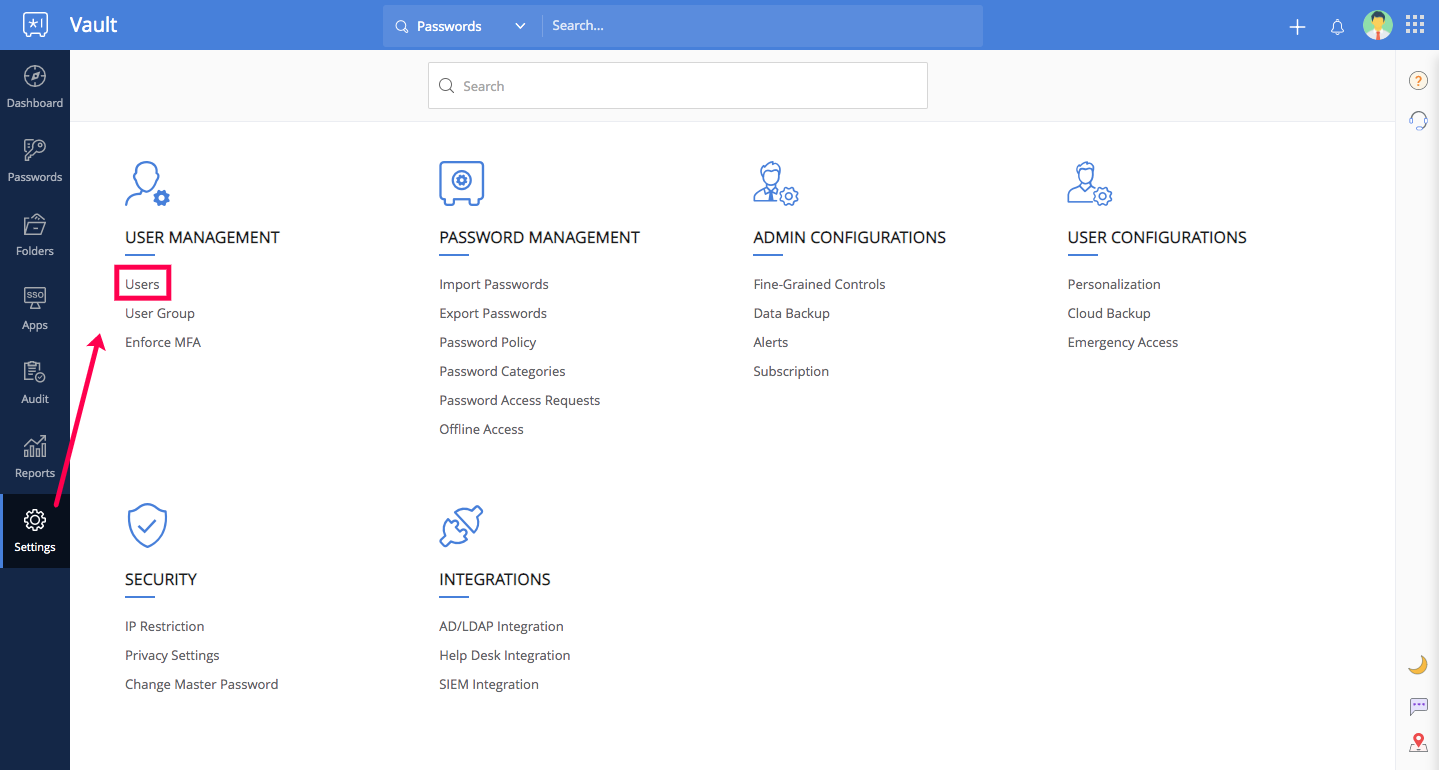Image resolution: width=1439 pixels, height=770 pixels.
Task: Open the Reports section from the sidebar
Action: [x=35, y=458]
